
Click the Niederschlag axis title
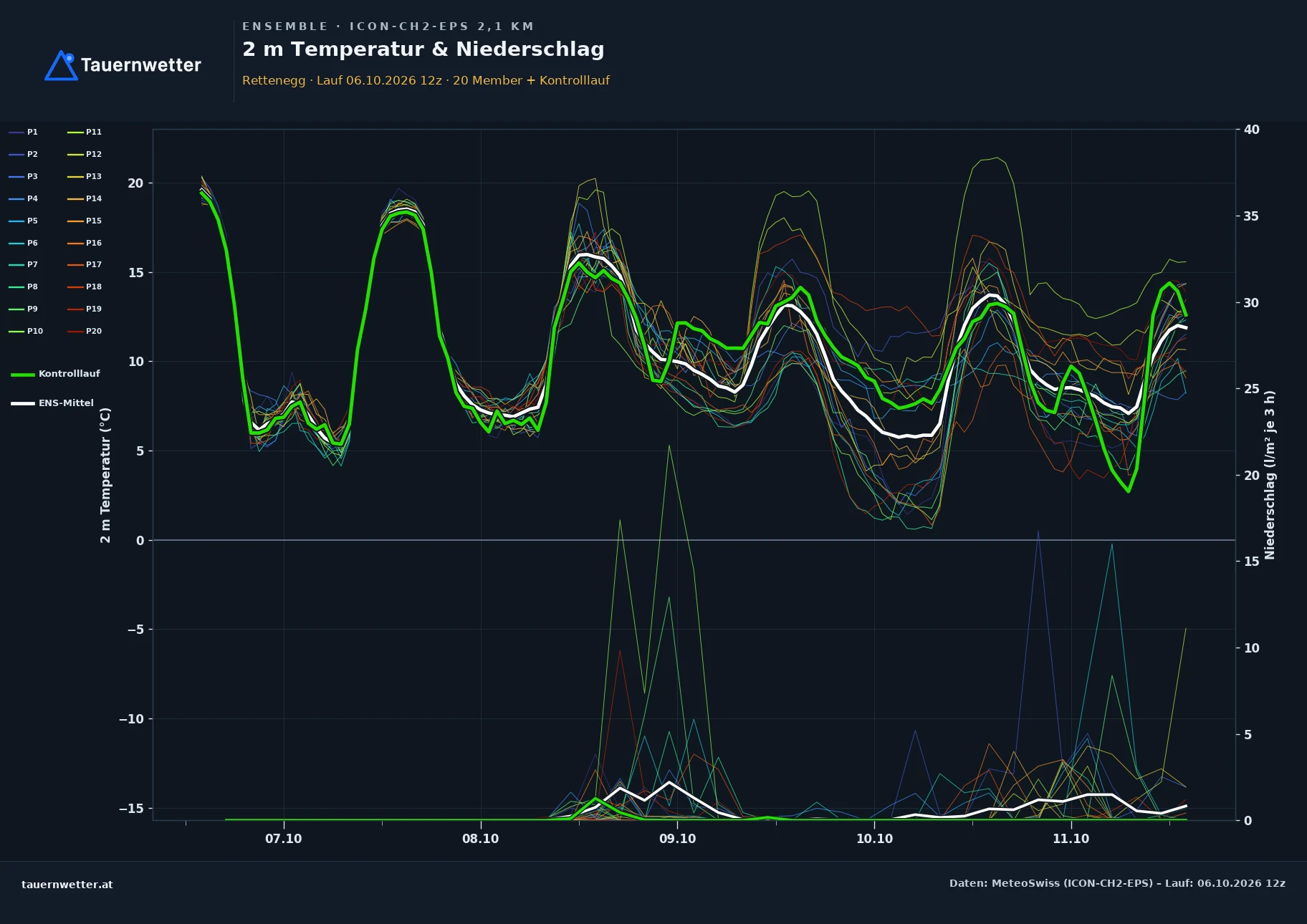click(x=1270, y=475)
